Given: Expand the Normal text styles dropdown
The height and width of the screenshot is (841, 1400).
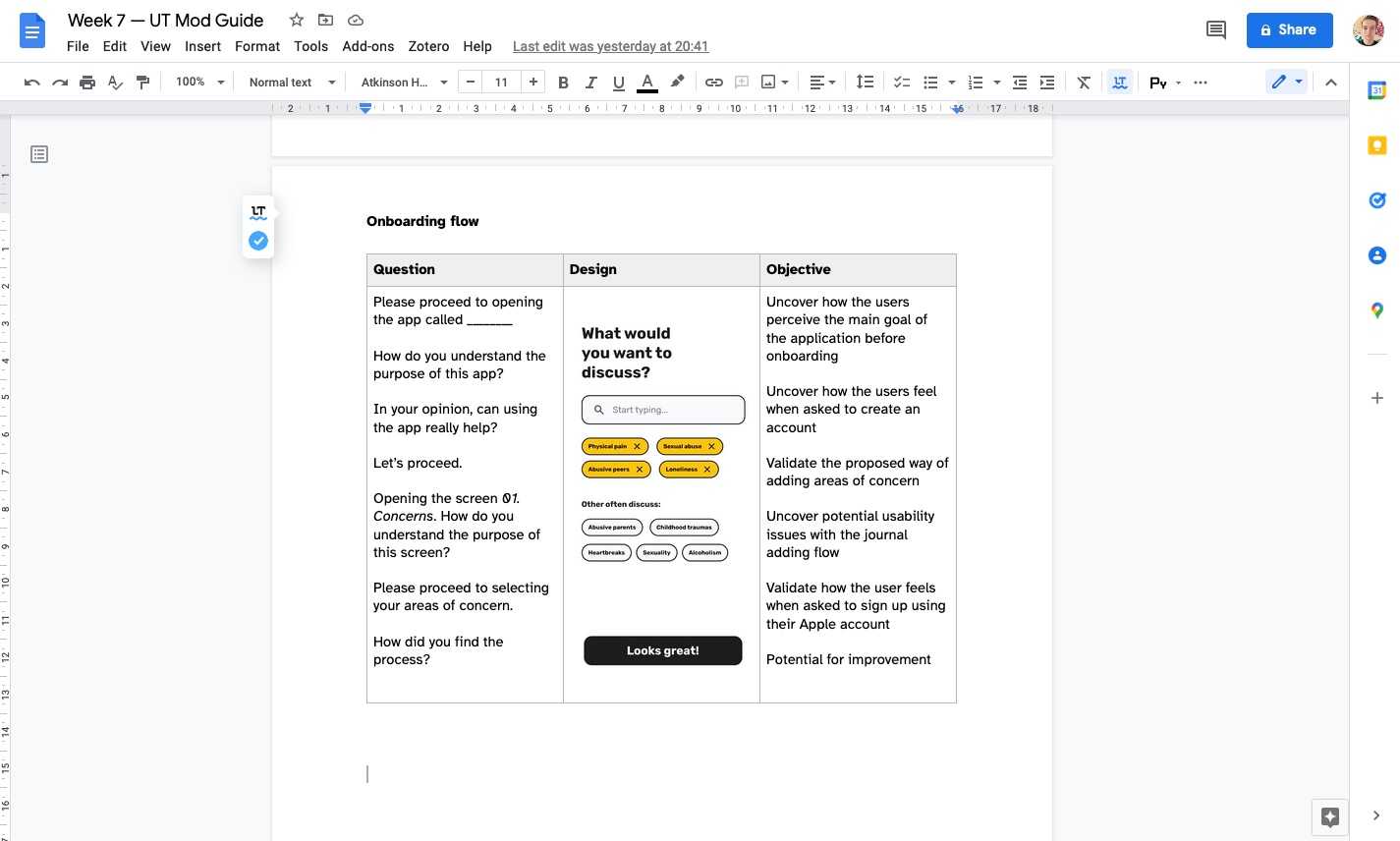Looking at the screenshot, I should (292, 83).
